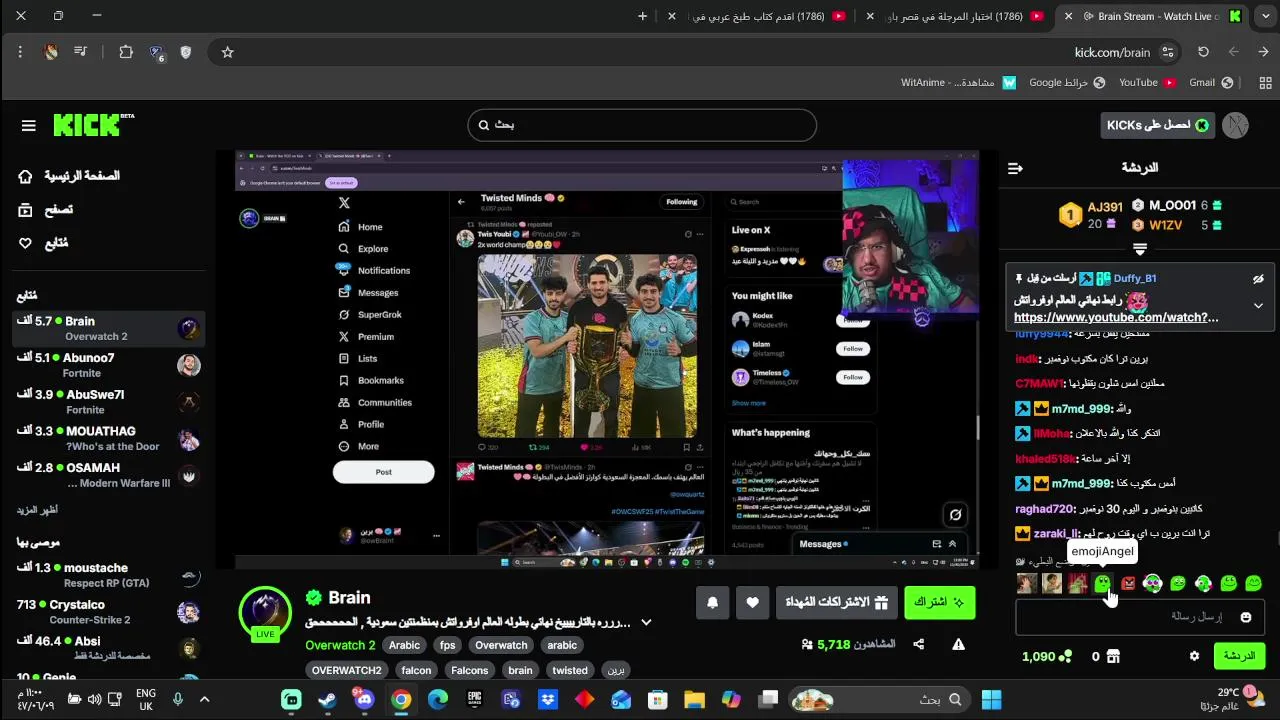Screen dimensions: 1280x720
Task: Open the Following (متابع) heart sidebar item
Action: click(43, 243)
